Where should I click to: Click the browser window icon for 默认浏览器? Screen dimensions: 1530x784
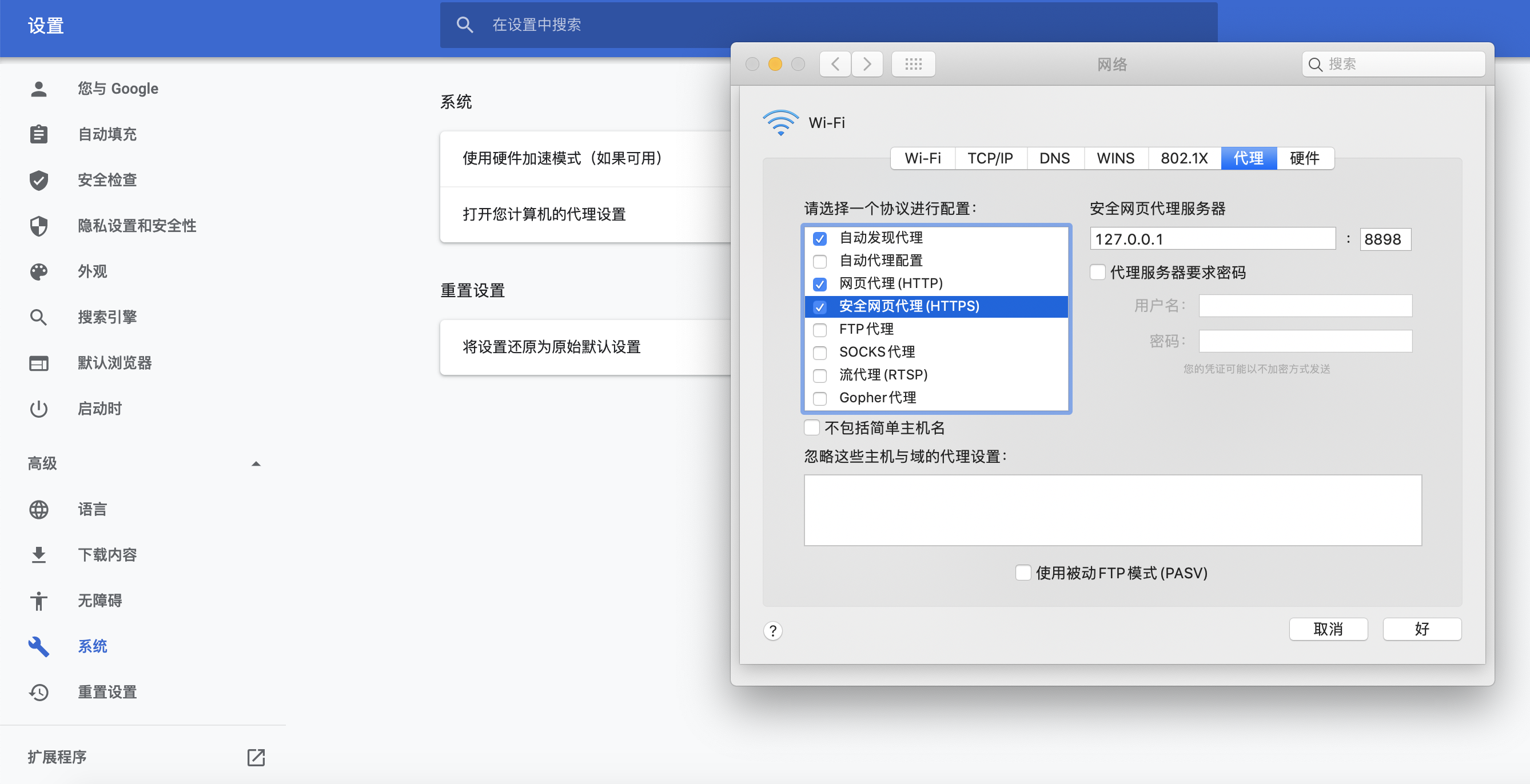pos(39,363)
